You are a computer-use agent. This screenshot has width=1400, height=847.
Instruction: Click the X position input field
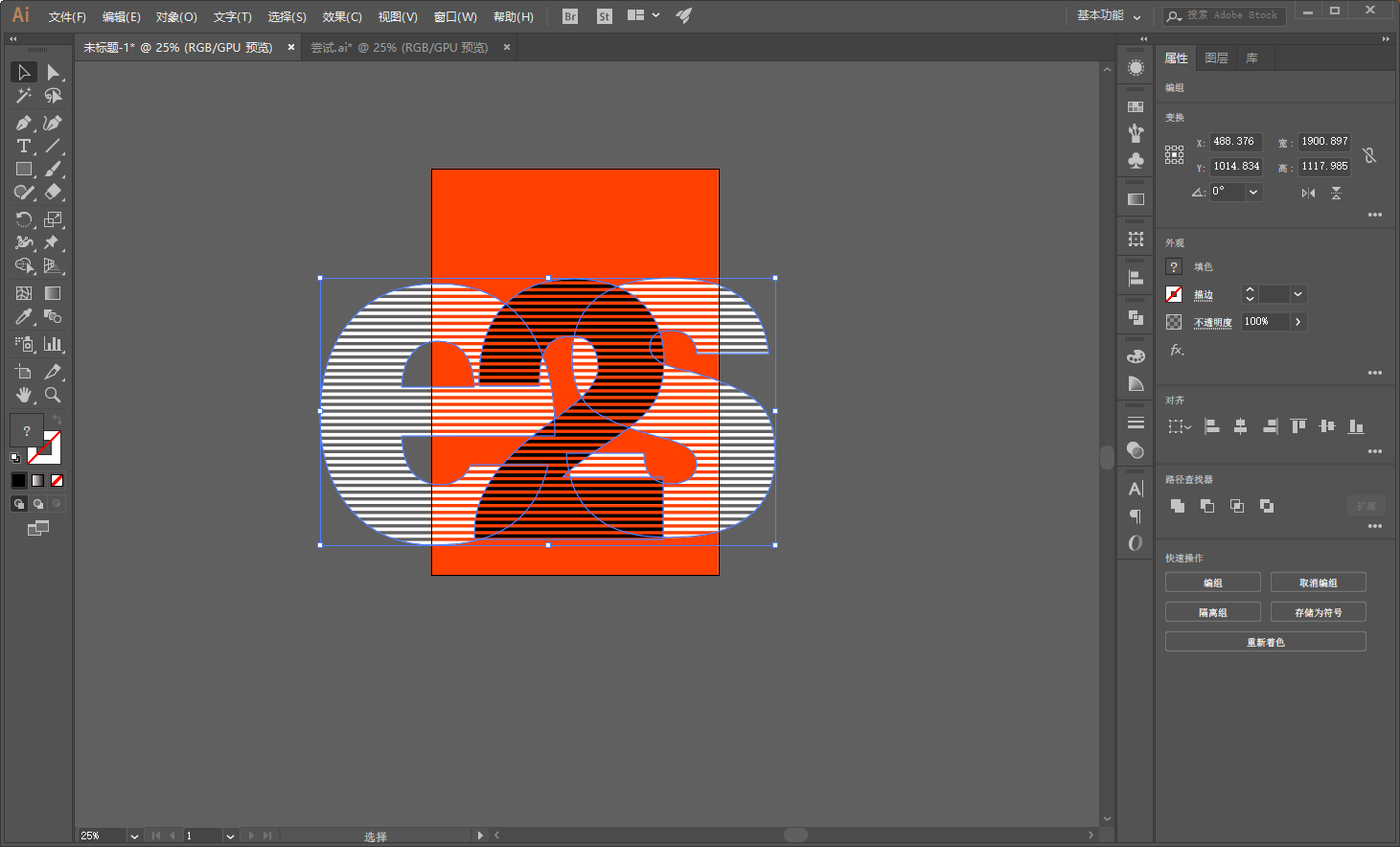(1235, 142)
